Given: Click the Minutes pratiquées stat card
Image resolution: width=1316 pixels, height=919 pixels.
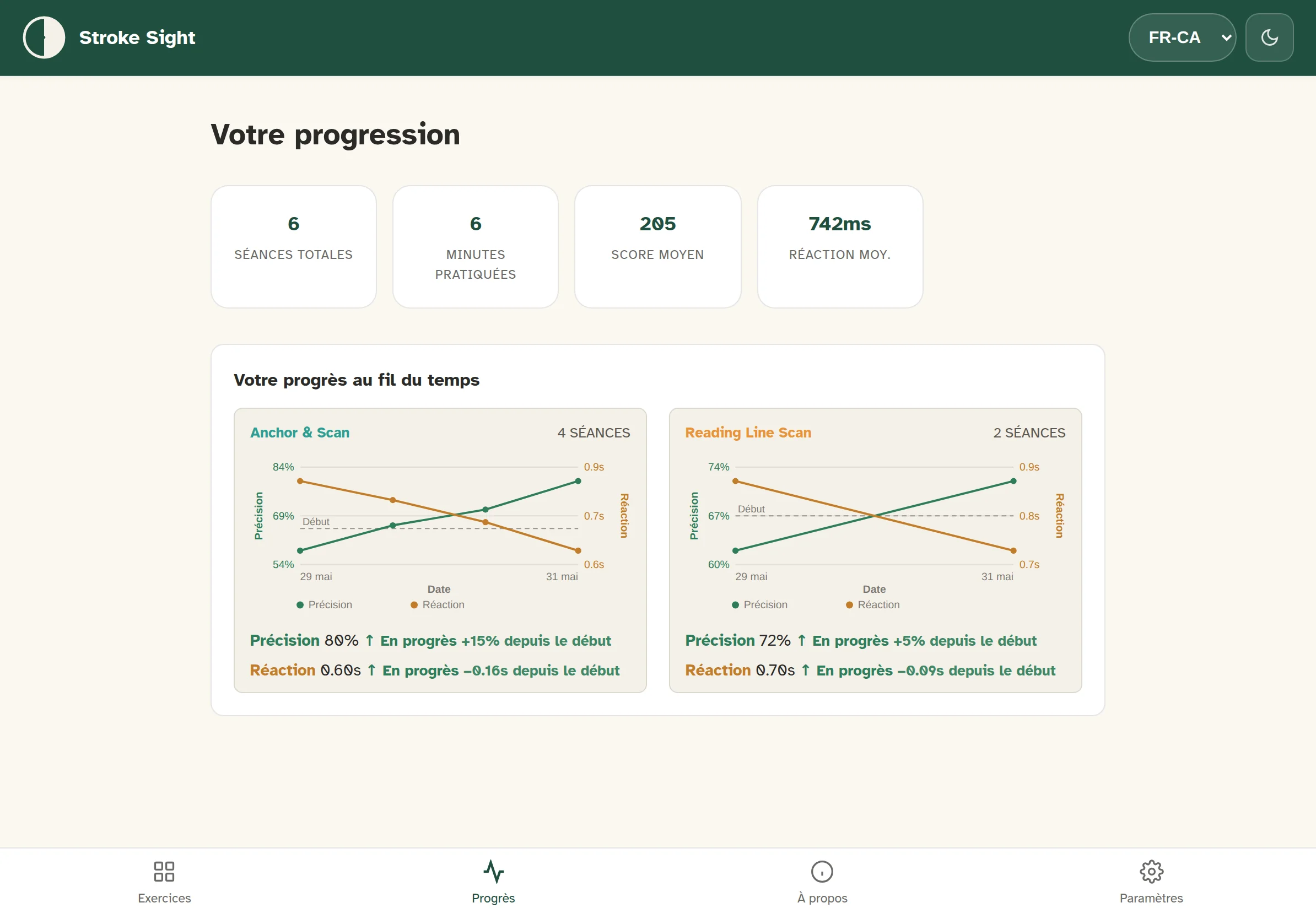Looking at the screenshot, I should tap(475, 246).
